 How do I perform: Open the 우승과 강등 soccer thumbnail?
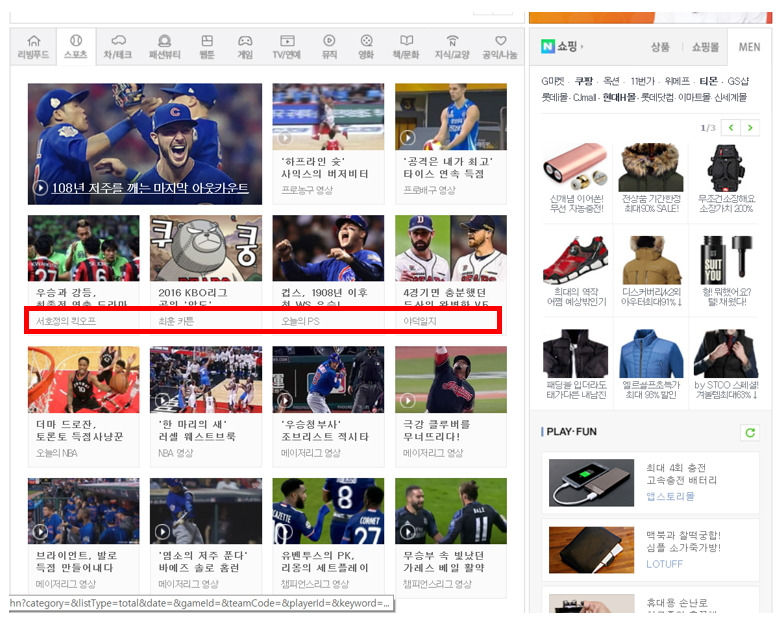84,248
